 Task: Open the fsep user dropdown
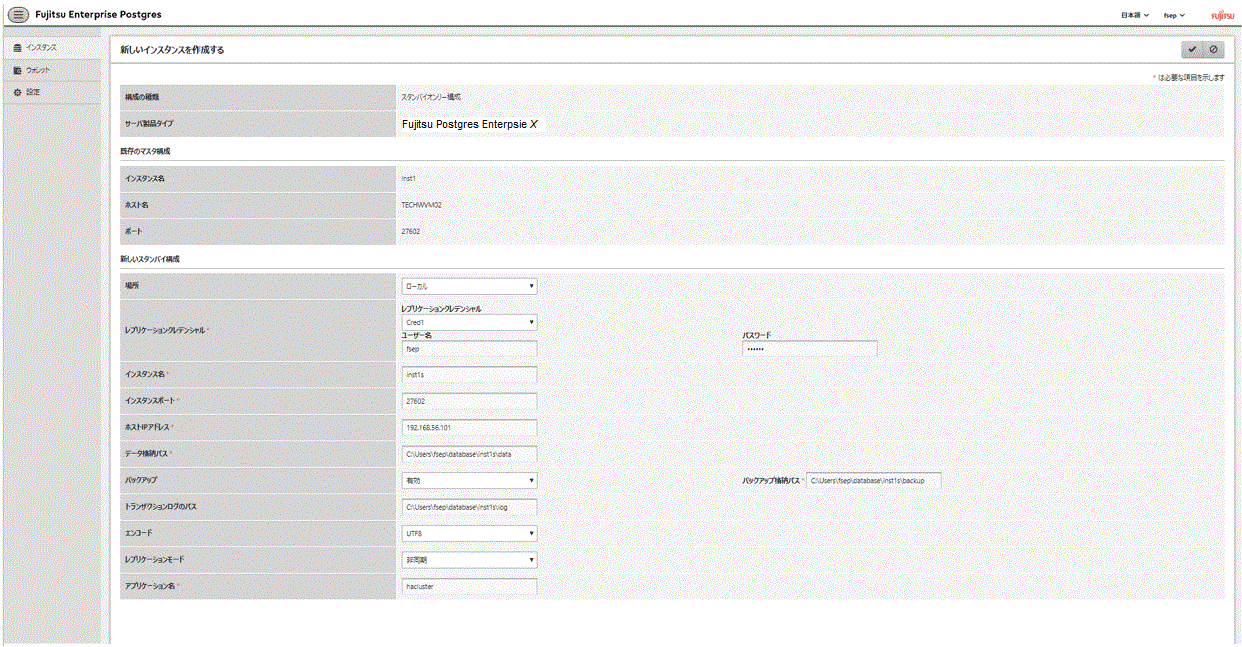pos(1174,16)
